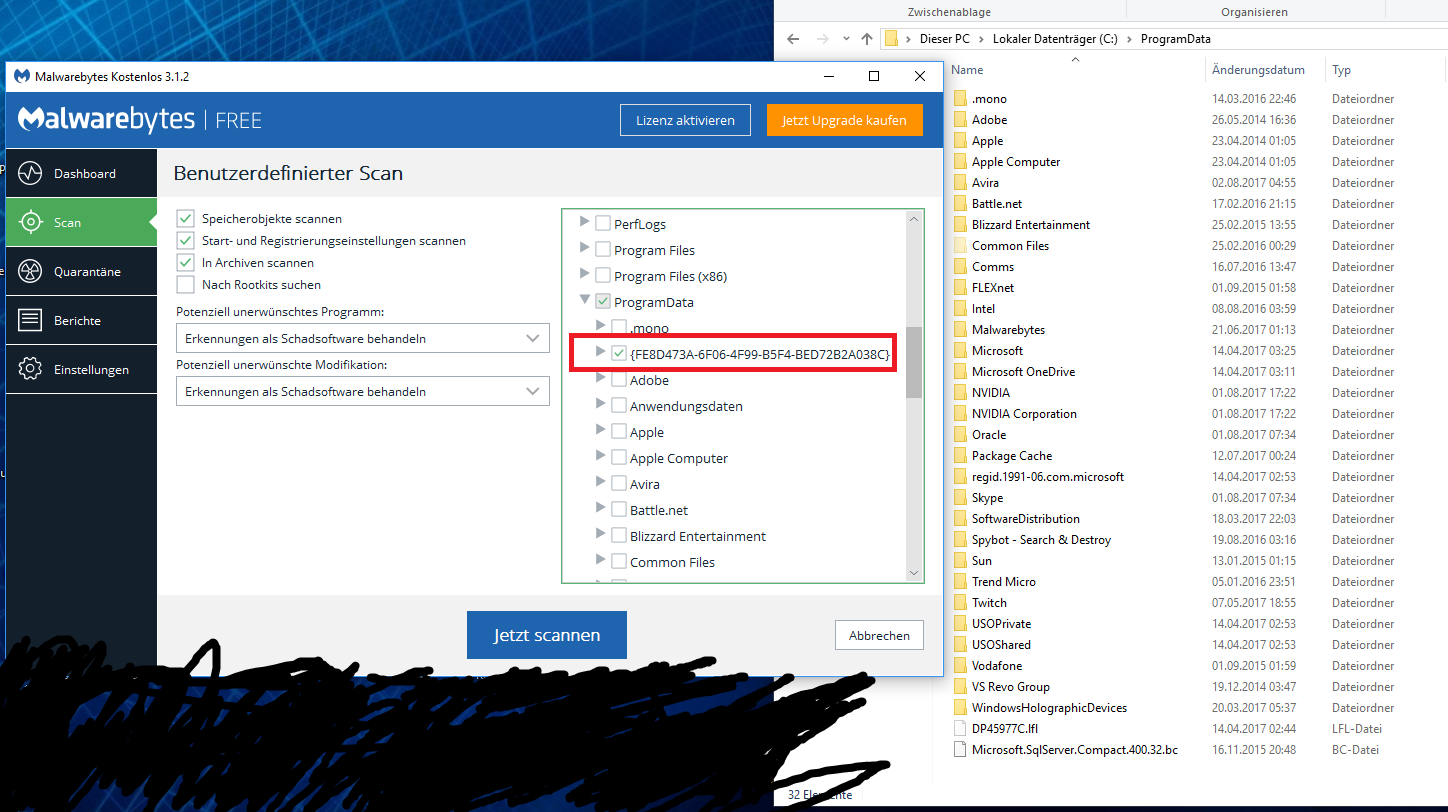Click folder tree scroll-up arrow
The height and width of the screenshot is (812, 1448).
(x=914, y=217)
